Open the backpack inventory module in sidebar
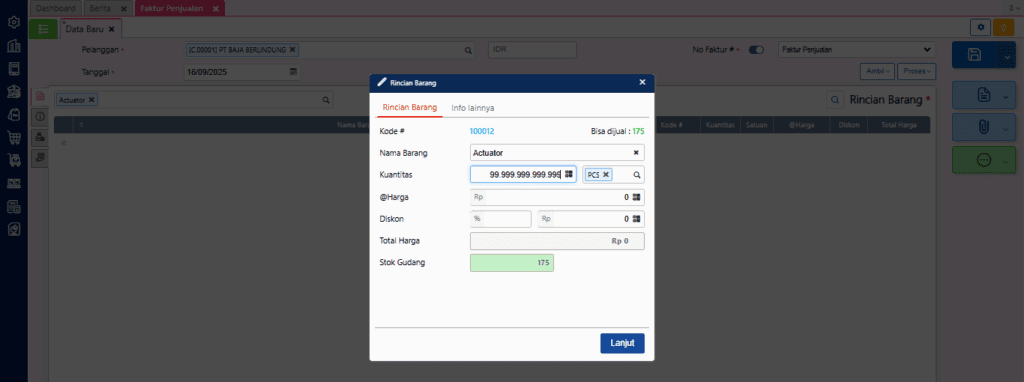Viewport: 1024px width, 382px height. pyautogui.click(x=13, y=114)
